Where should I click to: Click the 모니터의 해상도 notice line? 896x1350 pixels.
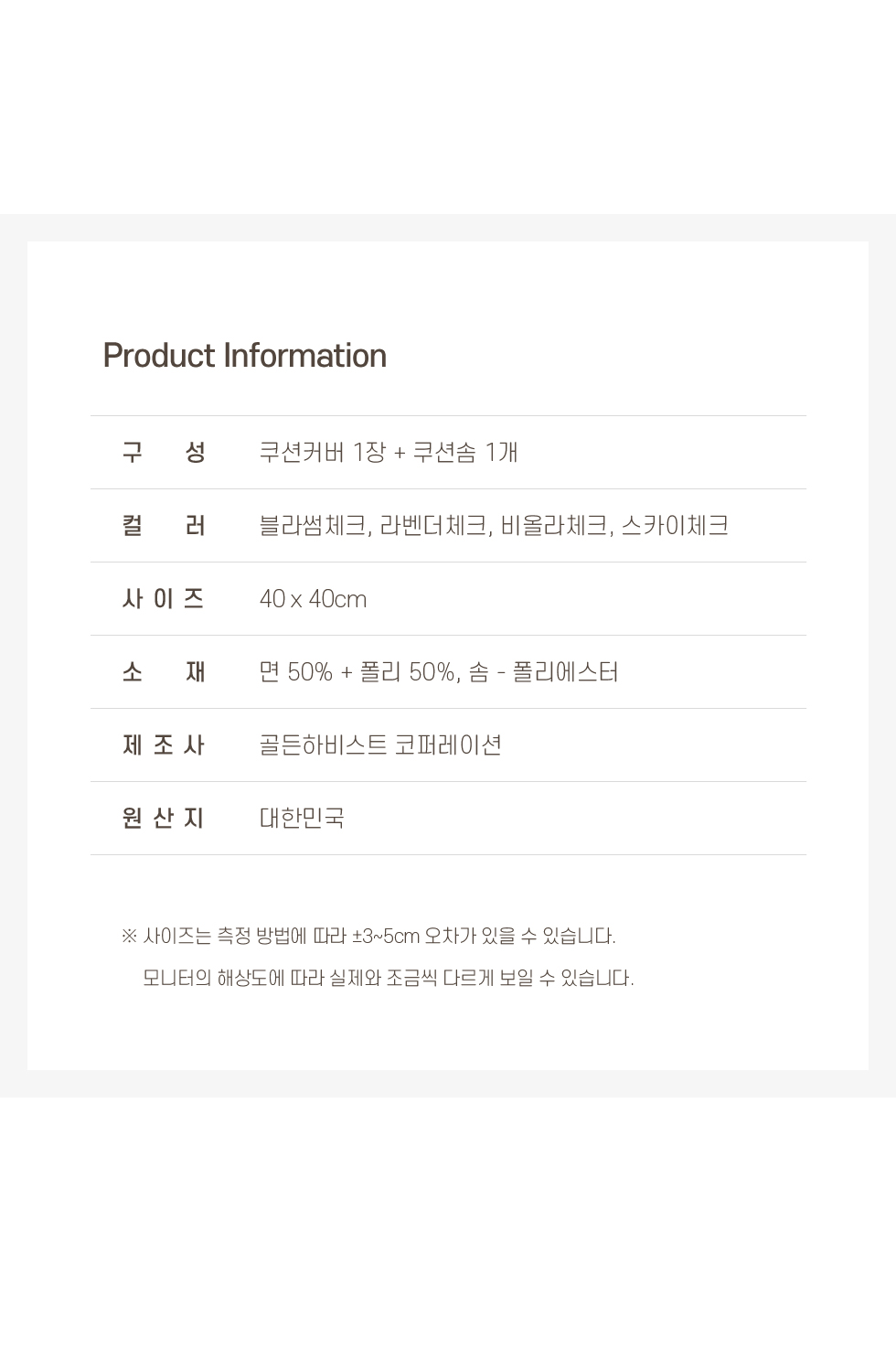(388, 979)
